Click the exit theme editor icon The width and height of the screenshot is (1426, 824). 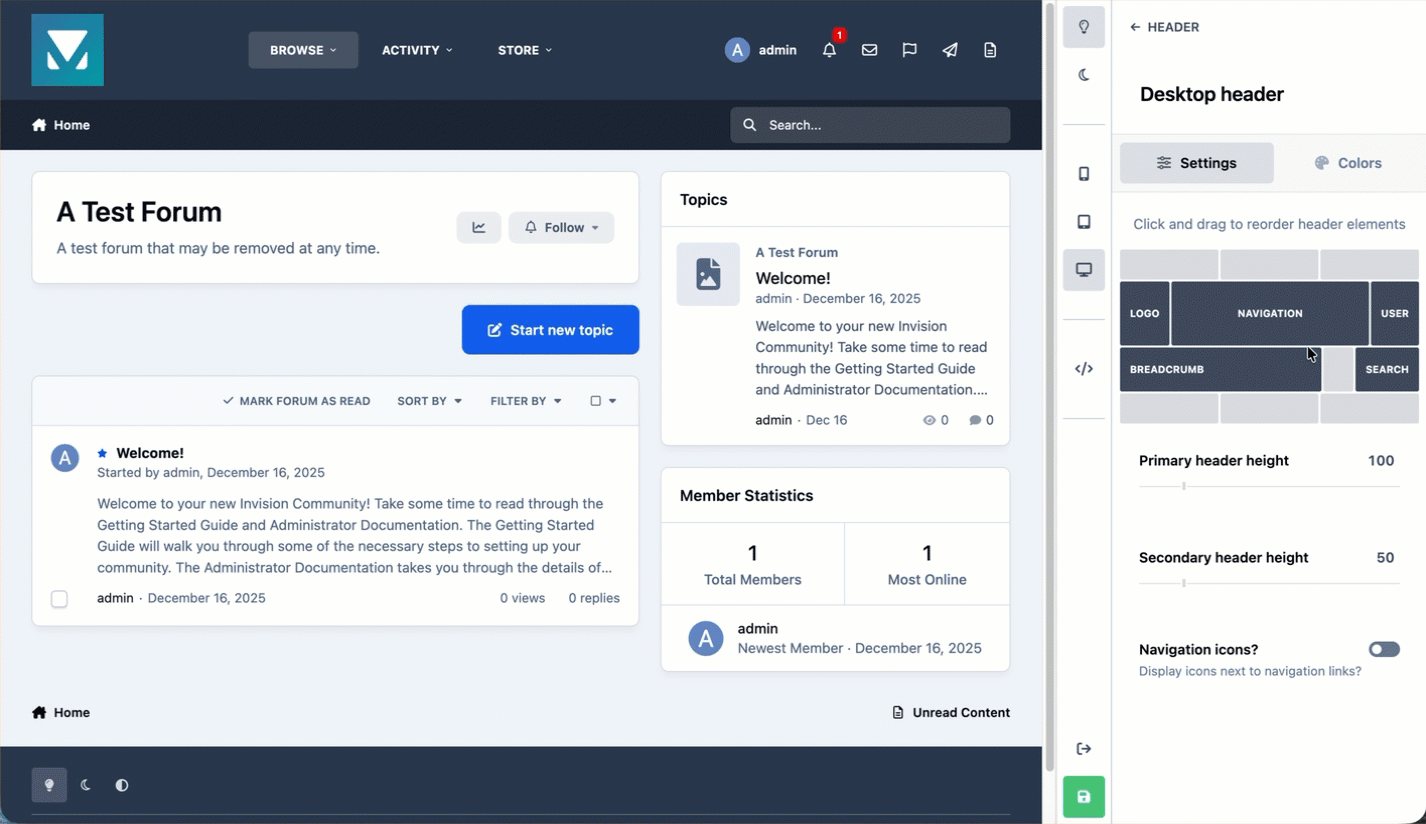1084,749
